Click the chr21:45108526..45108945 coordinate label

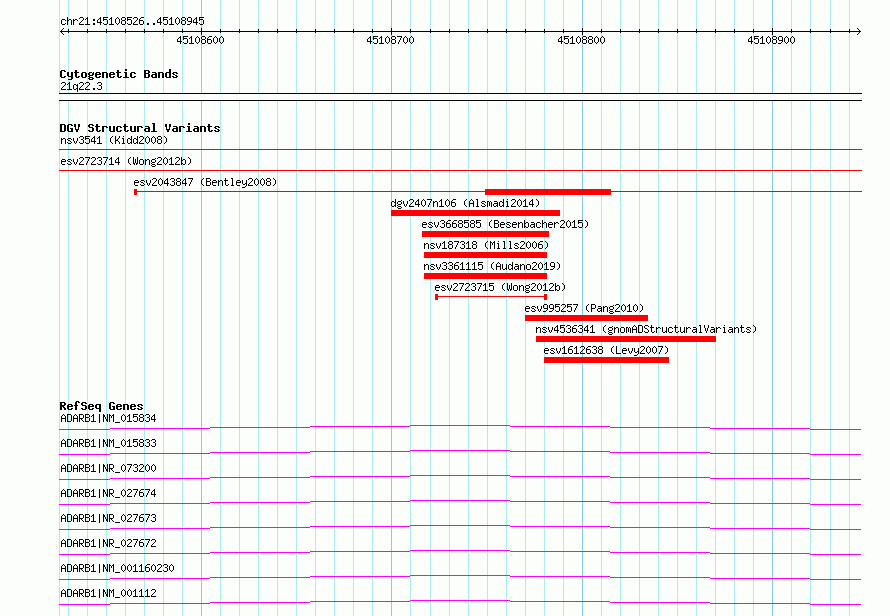coord(132,21)
